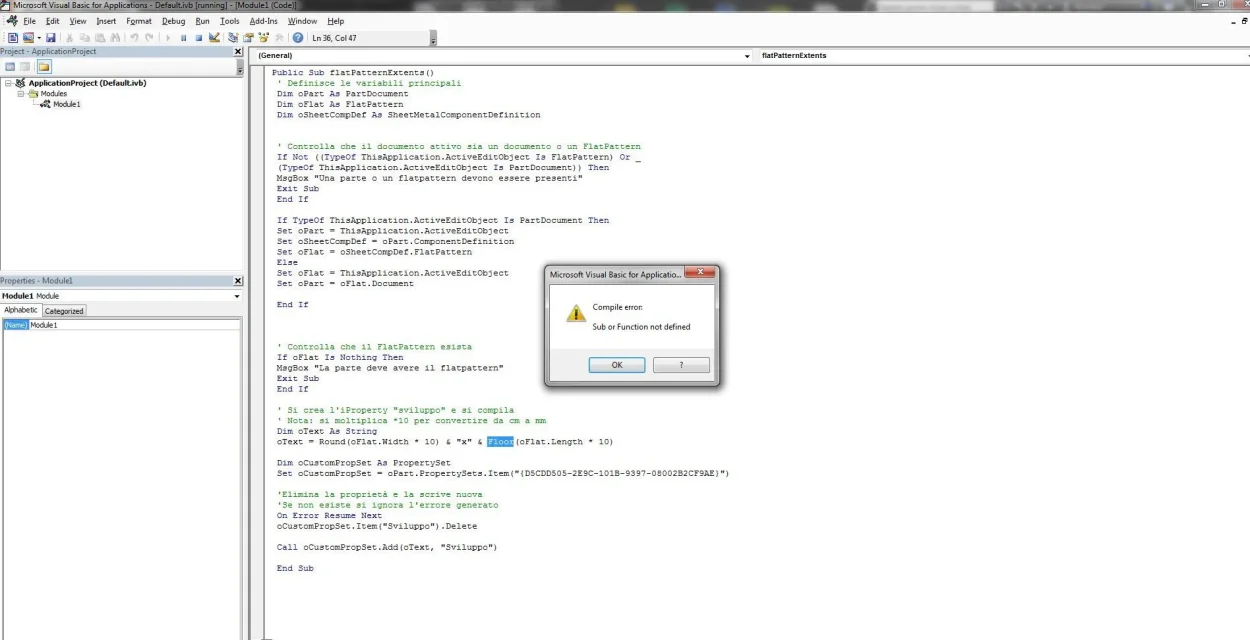Image resolution: width=1250 pixels, height=640 pixels.
Task: Click the blue Help question mark icon
Action: (297, 38)
